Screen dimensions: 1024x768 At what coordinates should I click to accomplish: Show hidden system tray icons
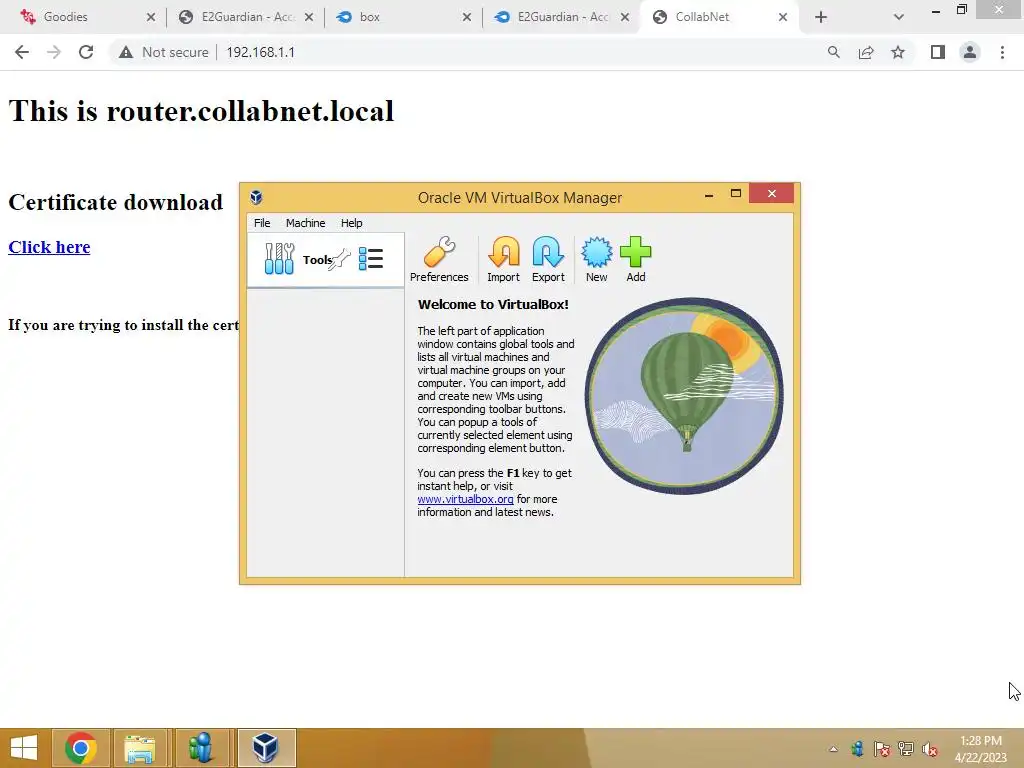(833, 749)
